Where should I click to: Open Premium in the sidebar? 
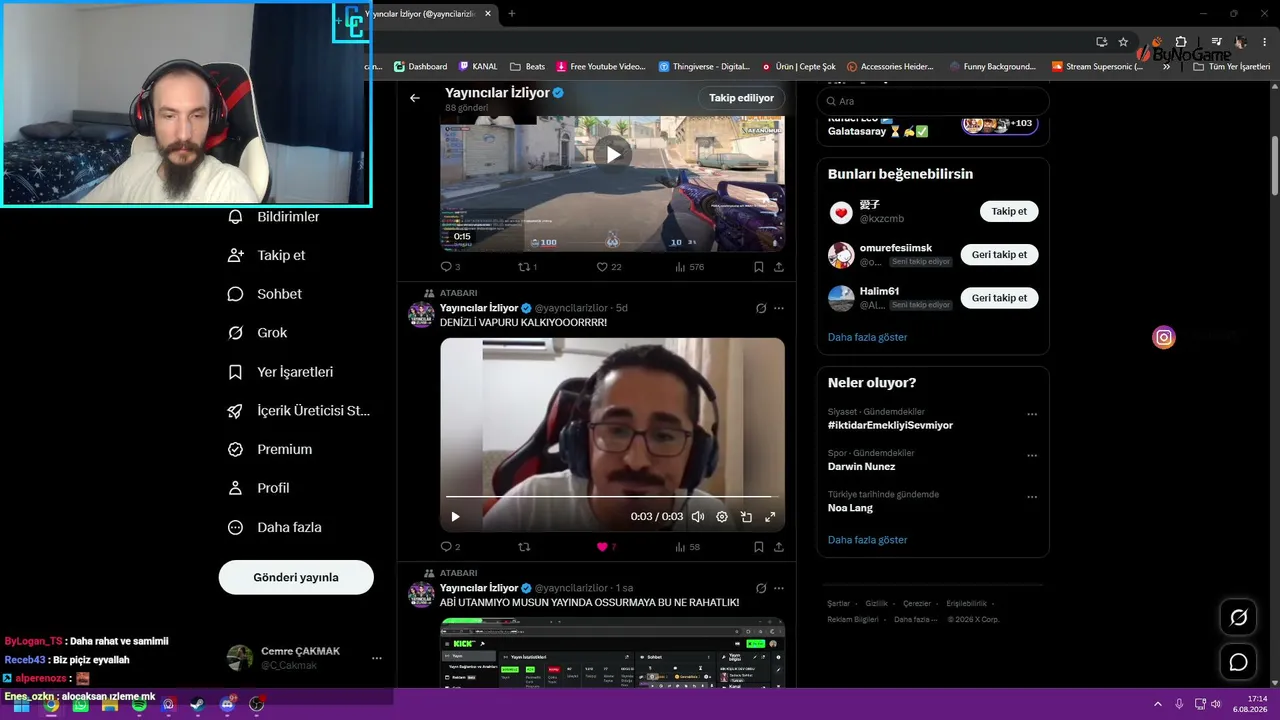tap(270, 450)
